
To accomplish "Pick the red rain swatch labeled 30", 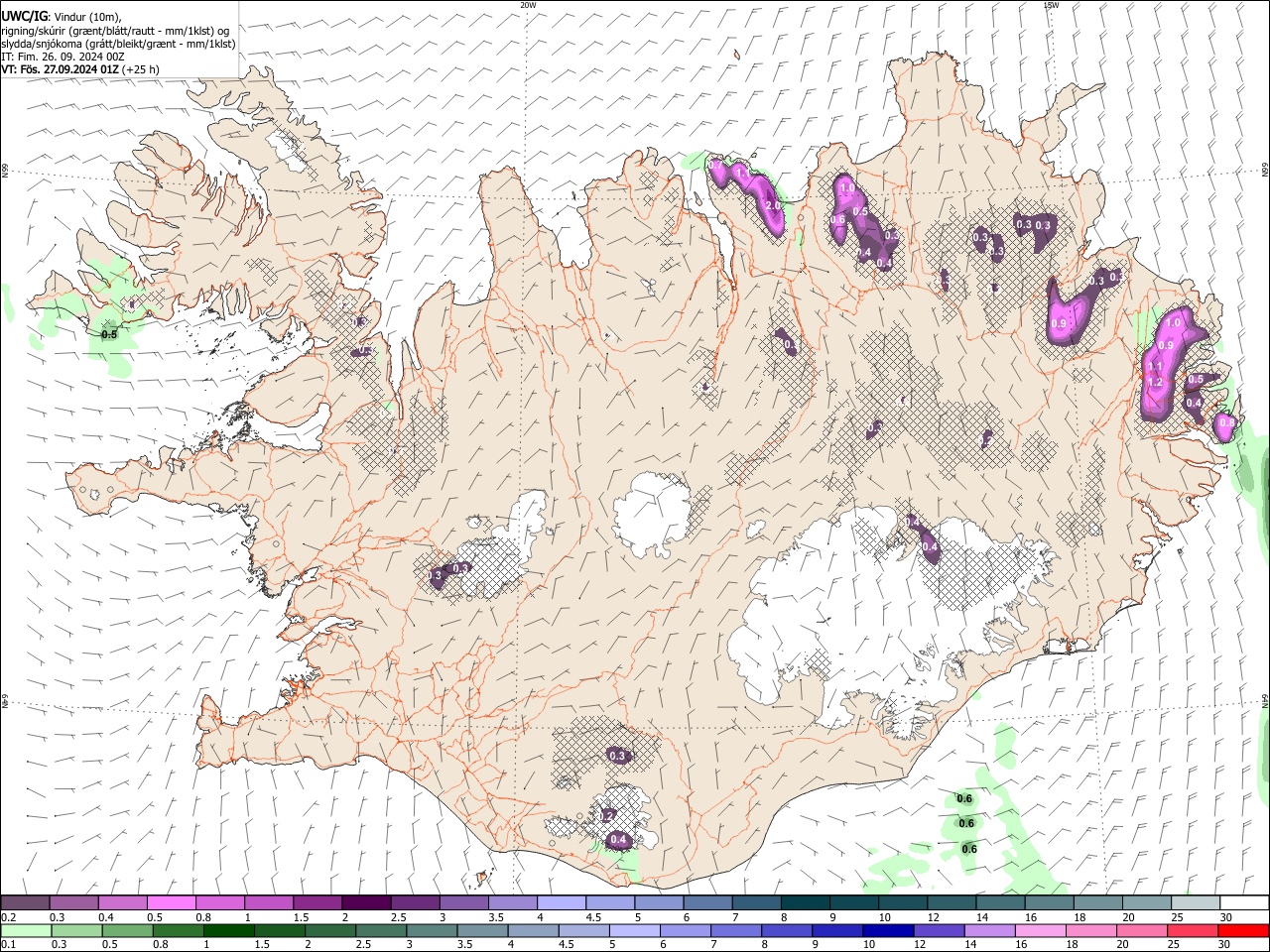I will point(1244,930).
